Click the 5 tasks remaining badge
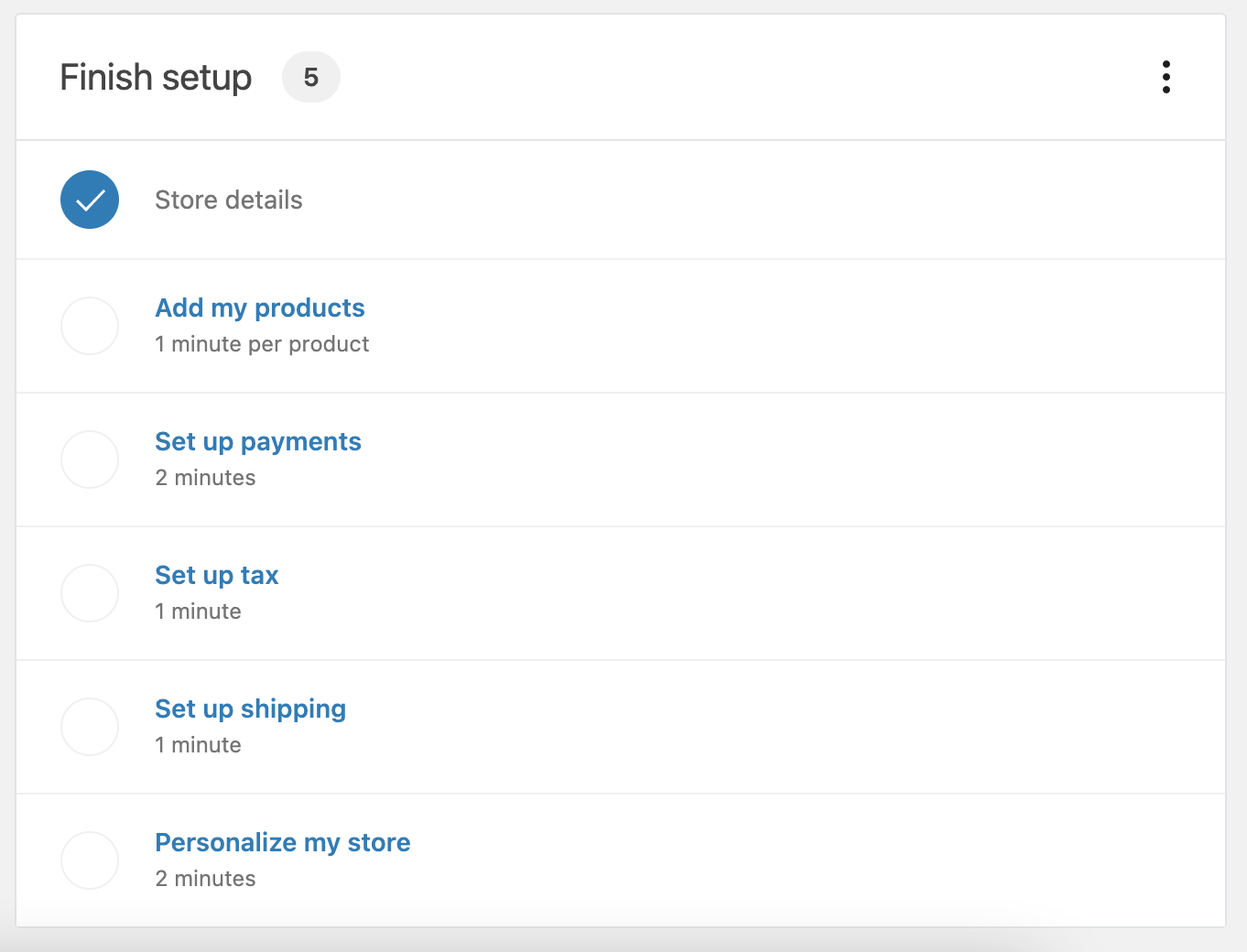The height and width of the screenshot is (952, 1247). (x=311, y=77)
